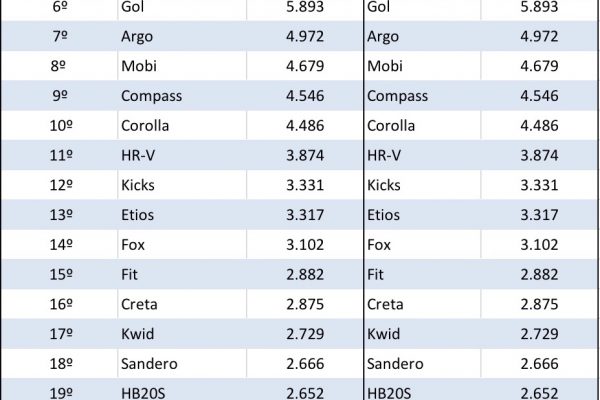The height and width of the screenshot is (400, 600).
Task: Click the 12º position cell
Action: 59,185
